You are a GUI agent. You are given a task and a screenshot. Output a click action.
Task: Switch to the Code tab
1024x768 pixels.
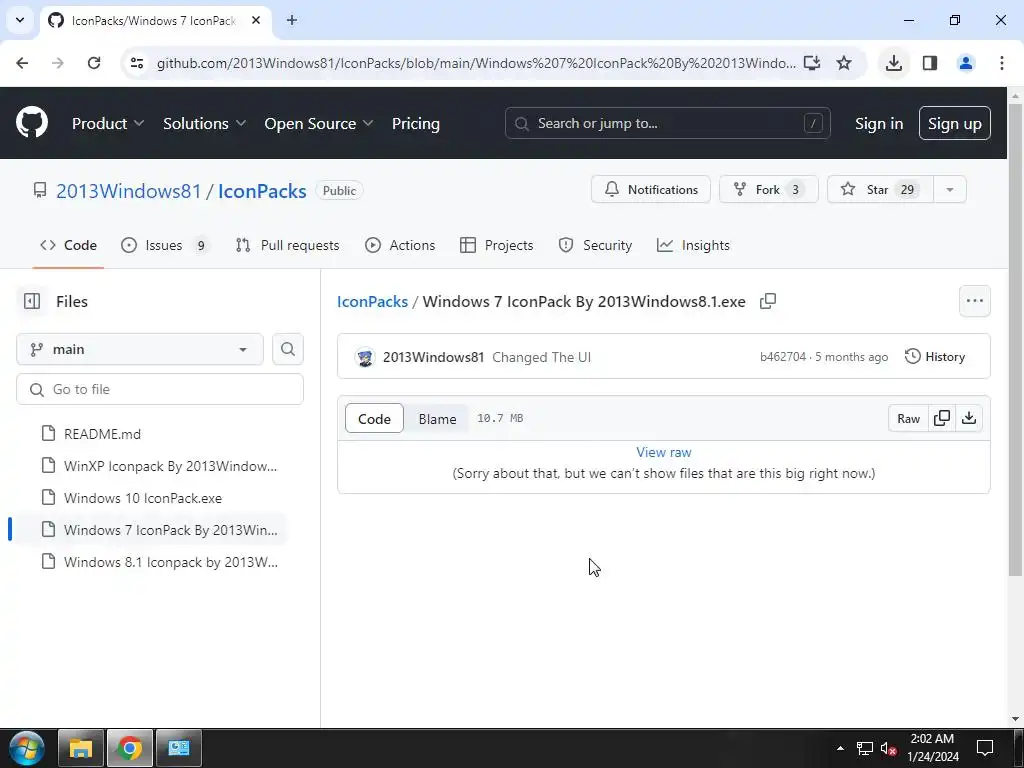pyautogui.click(x=69, y=246)
